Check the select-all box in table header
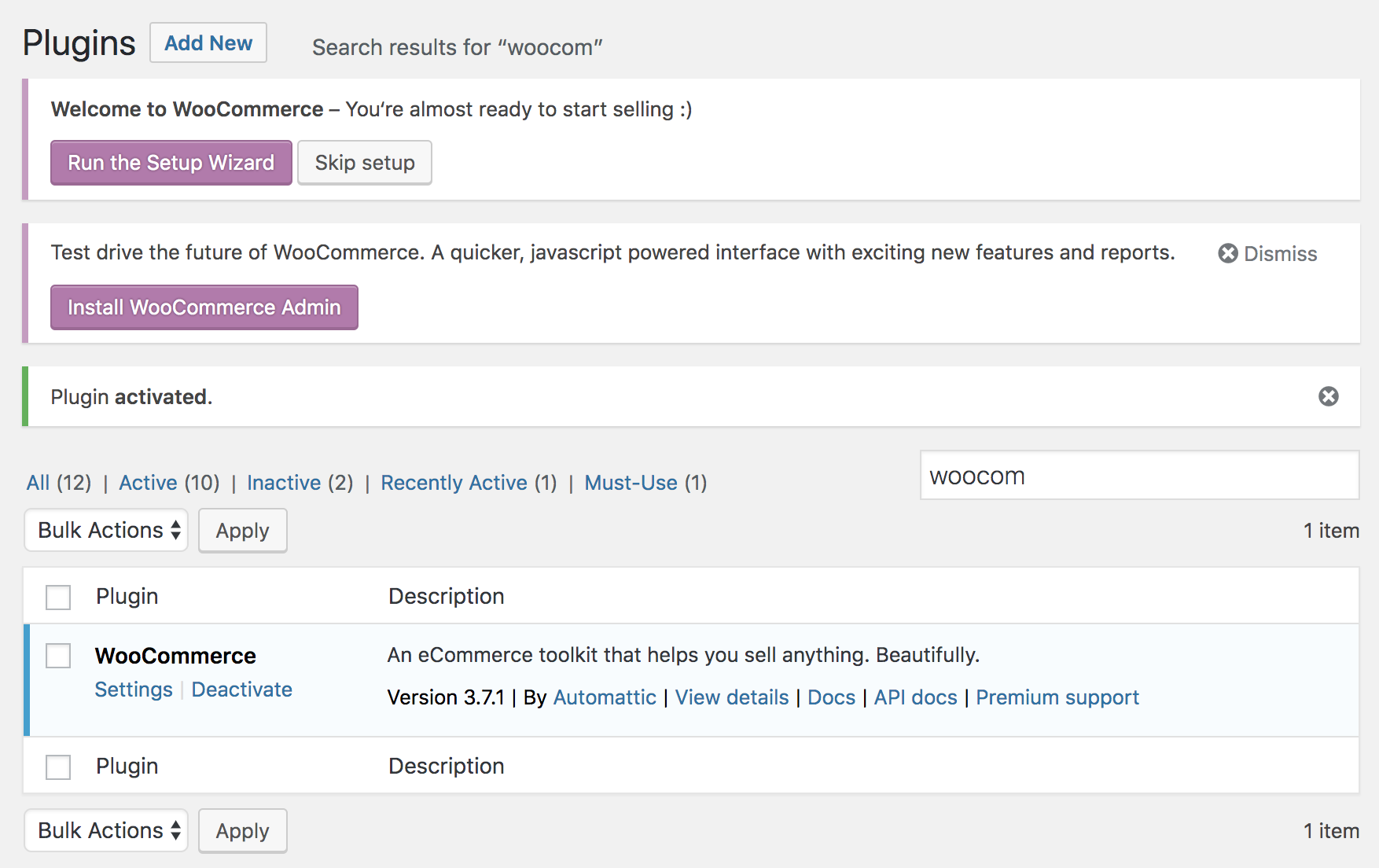 58,598
